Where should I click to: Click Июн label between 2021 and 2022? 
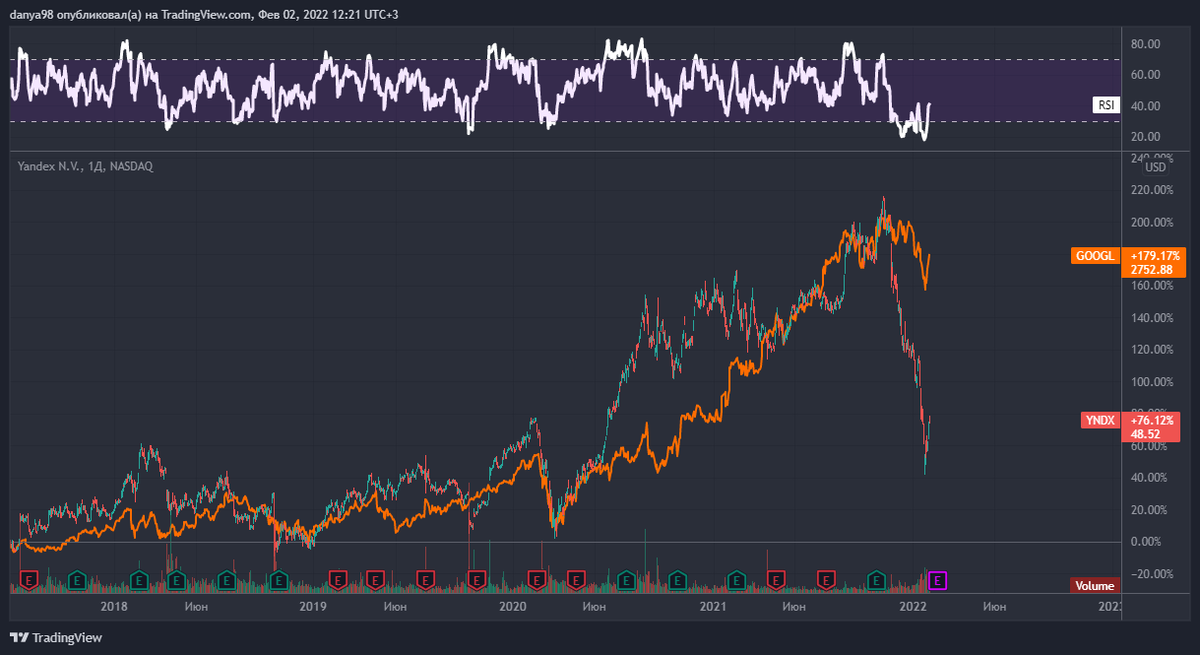tap(794, 607)
